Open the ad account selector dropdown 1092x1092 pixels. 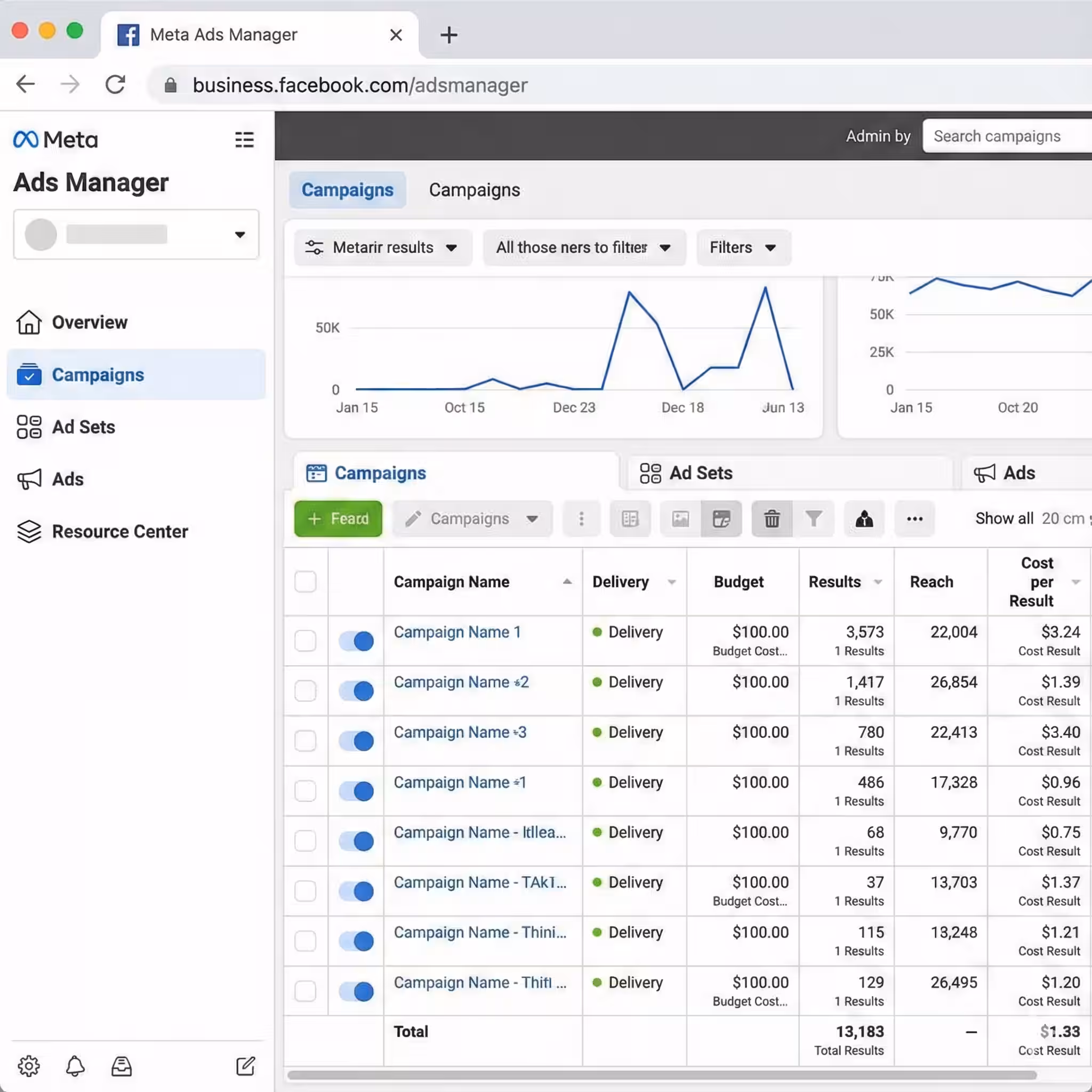(135, 235)
